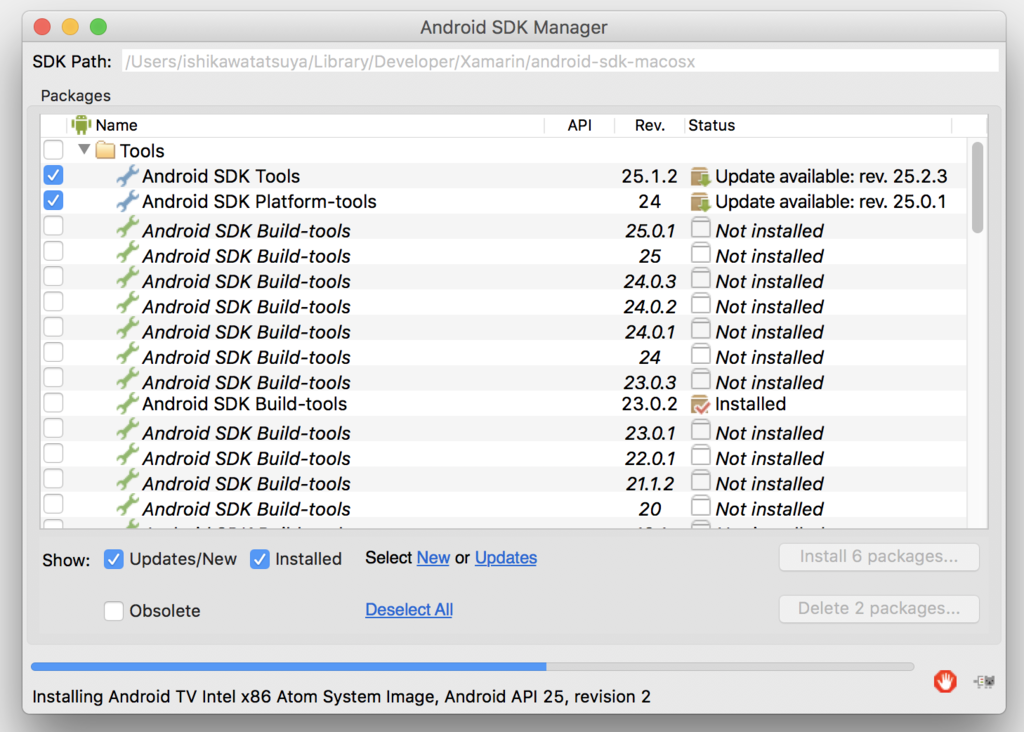This screenshot has width=1024, height=732.
Task: Click the log window icon at bottom right
Action: point(984,682)
